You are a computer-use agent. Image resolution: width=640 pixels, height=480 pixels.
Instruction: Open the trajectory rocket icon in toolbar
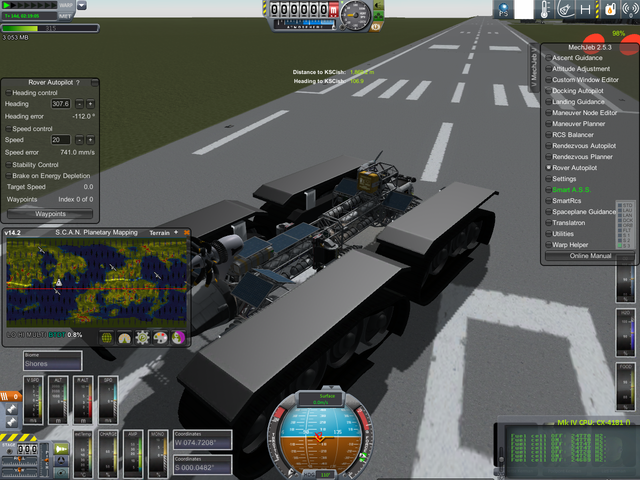565,9
